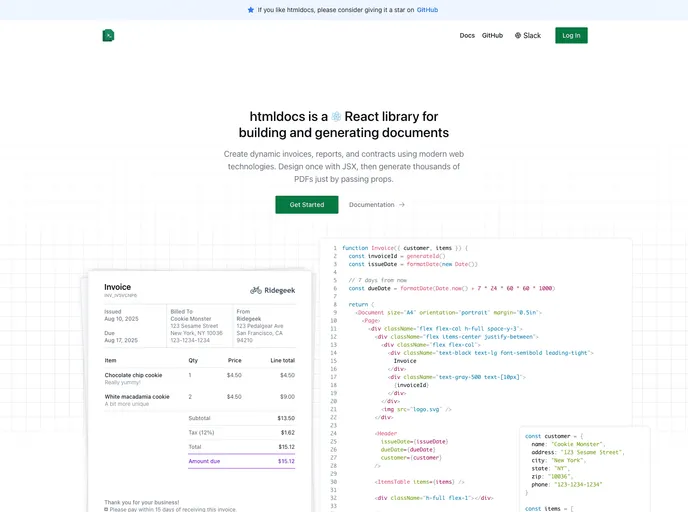Screen dimensions: 688x512
Task: Open the GitHub link in the top banner
Action: [x=427, y=10]
